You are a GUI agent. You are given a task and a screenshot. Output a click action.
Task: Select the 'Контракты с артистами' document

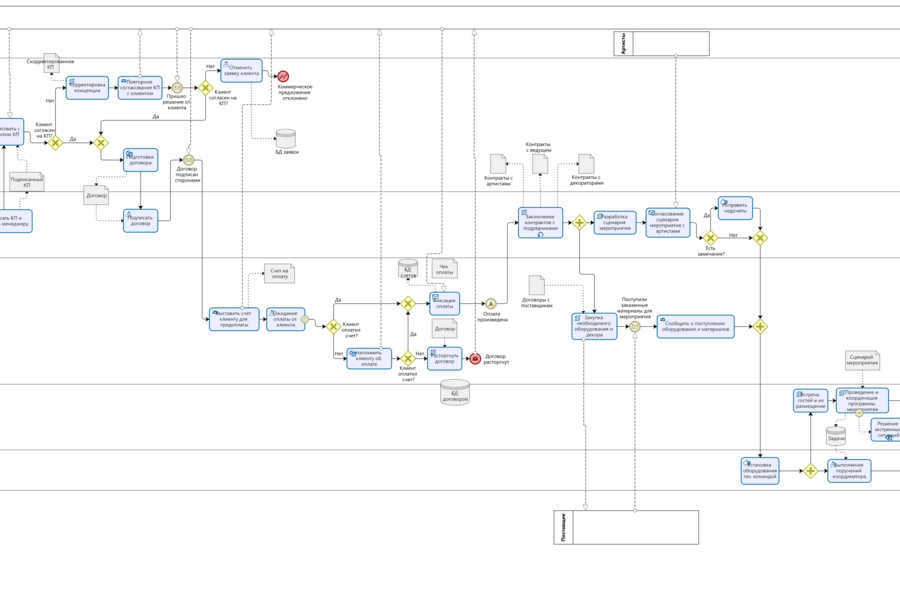point(498,164)
